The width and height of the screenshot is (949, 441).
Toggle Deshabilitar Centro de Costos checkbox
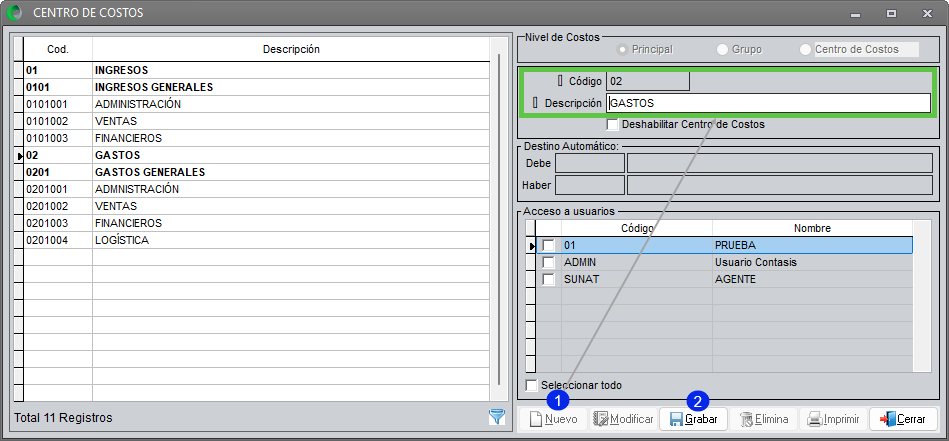[612, 125]
